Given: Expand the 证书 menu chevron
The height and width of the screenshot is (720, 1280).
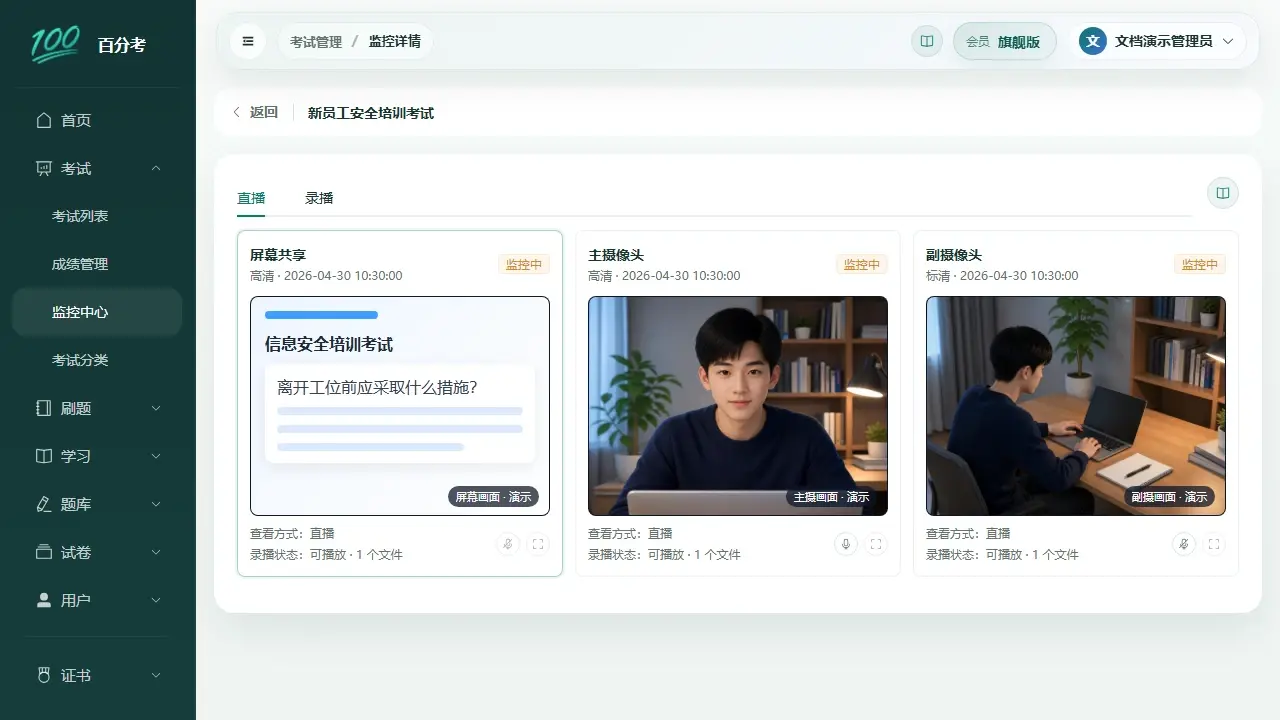Looking at the screenshot, I should pos(156,675).
